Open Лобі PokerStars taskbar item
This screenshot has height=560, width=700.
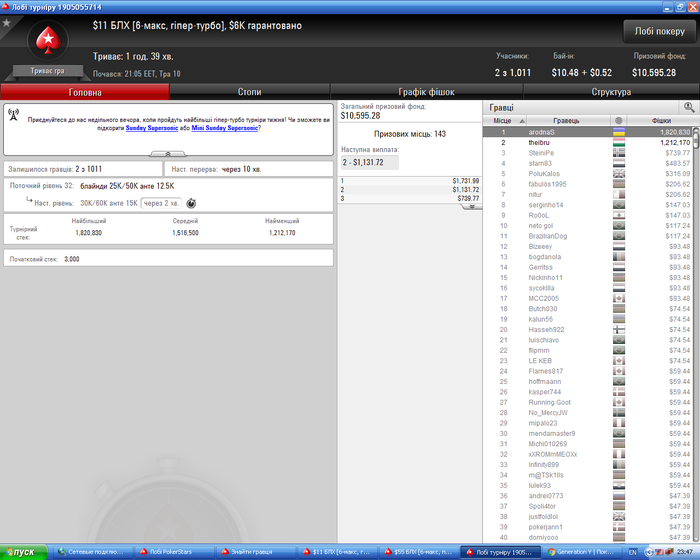coord(175,552)
